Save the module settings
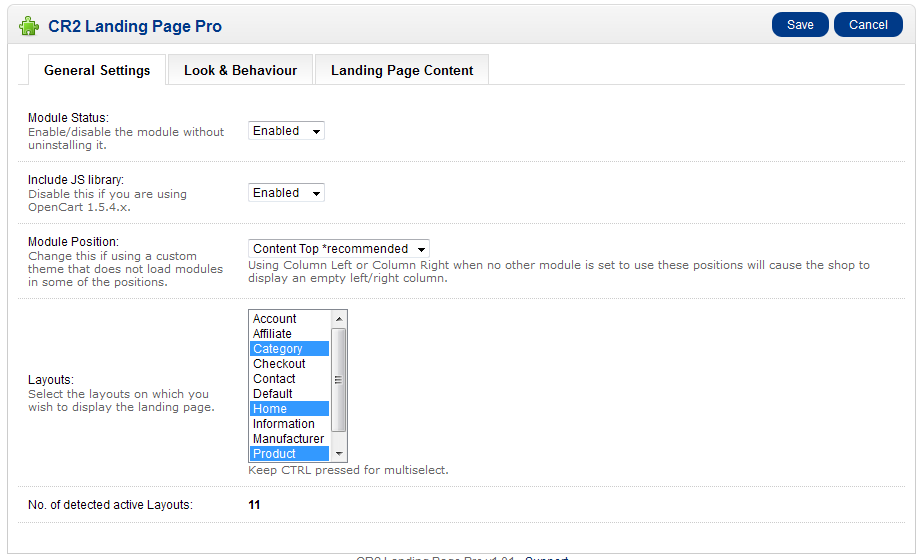This screenshot has width=920, height=560. 800,25
